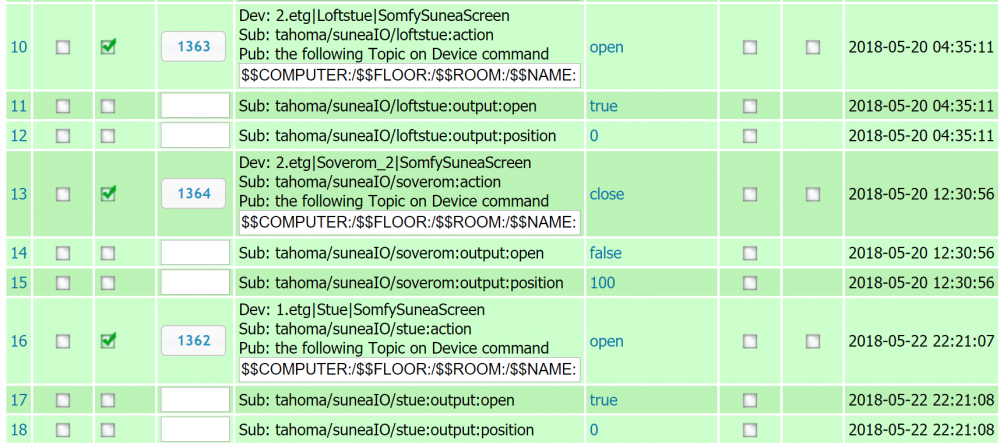Click the "0" position value in row 18
1000x447 pixels.
pos(594,429)
